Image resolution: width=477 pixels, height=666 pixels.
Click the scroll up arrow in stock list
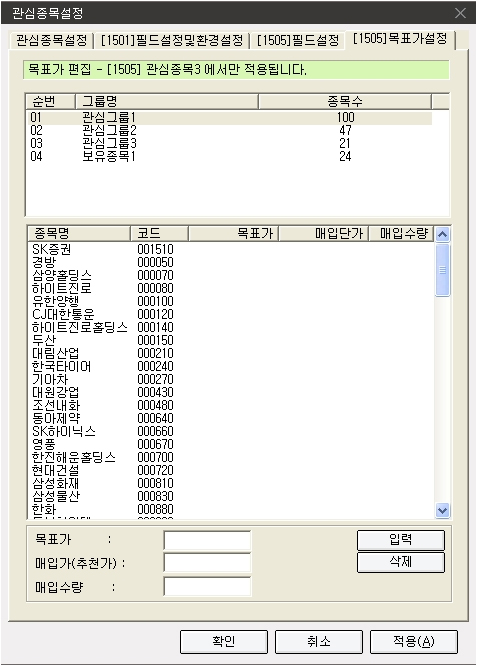(x=443, y=234)
